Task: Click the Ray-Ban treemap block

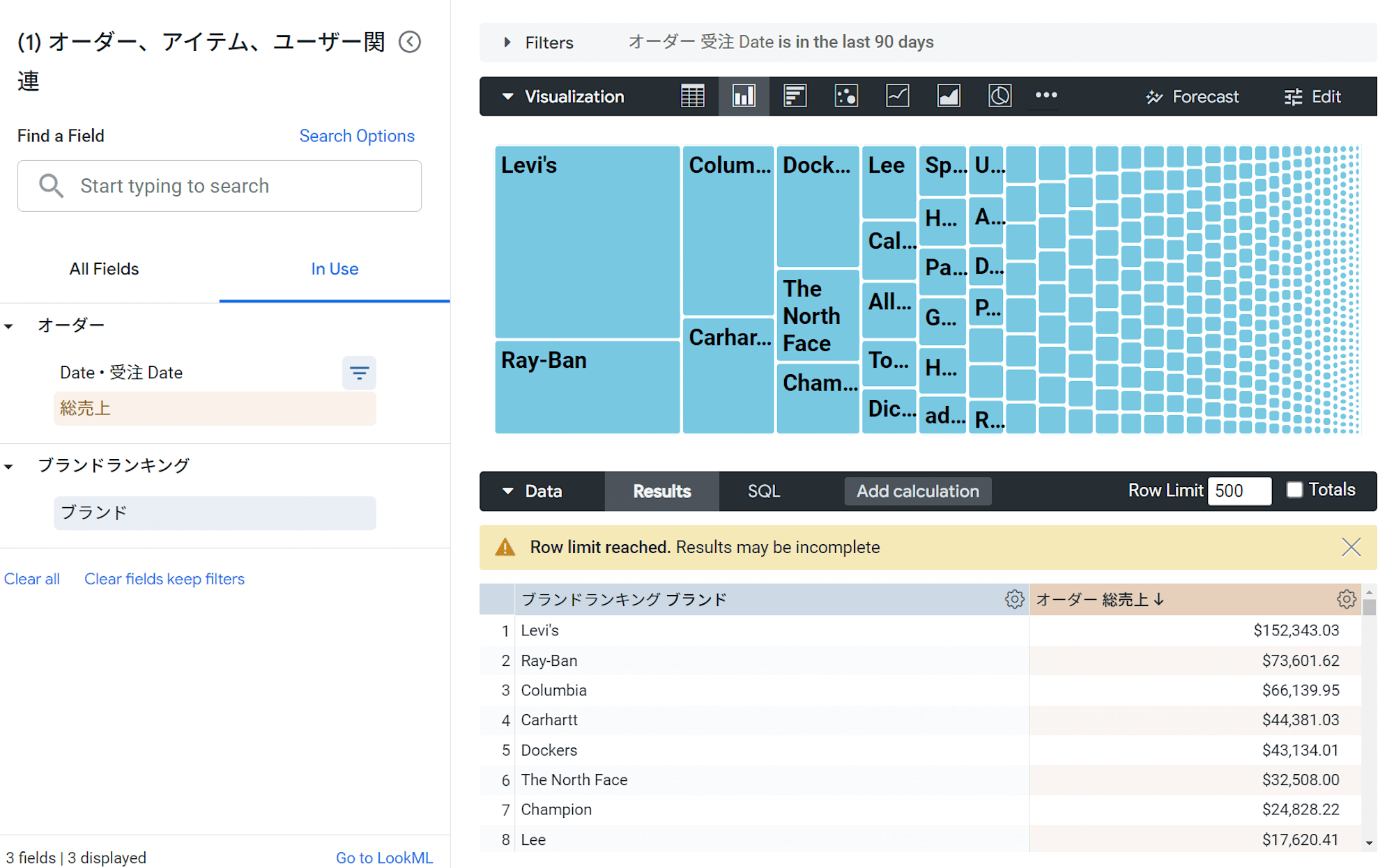Action: click(x=587, y=387)
